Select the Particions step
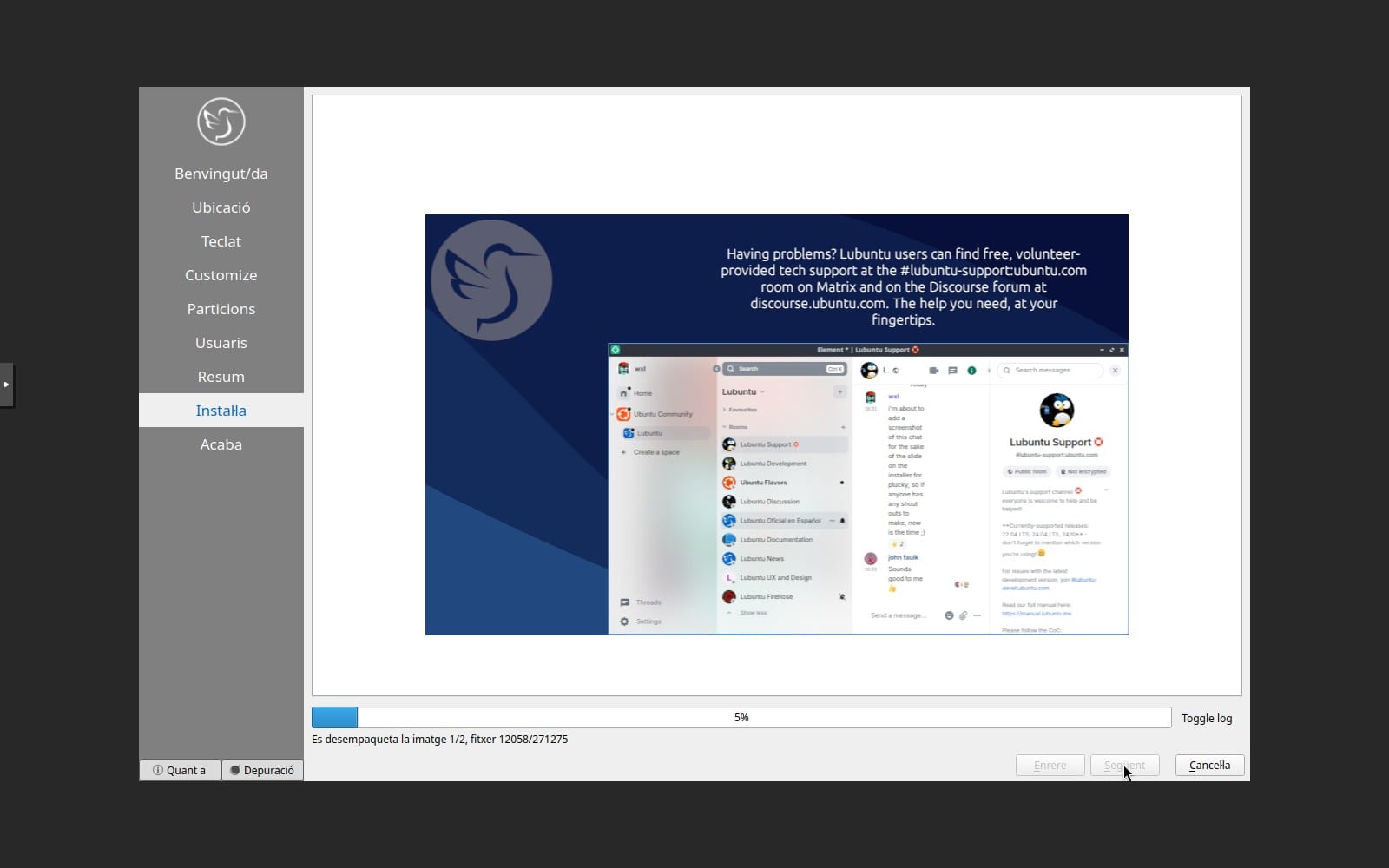1389x868 pixels. click(221, 309)
